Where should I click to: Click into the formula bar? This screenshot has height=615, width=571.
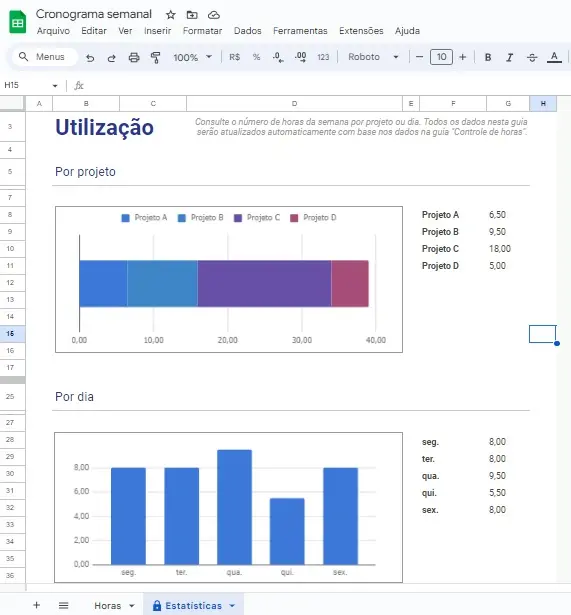(326, 86)
